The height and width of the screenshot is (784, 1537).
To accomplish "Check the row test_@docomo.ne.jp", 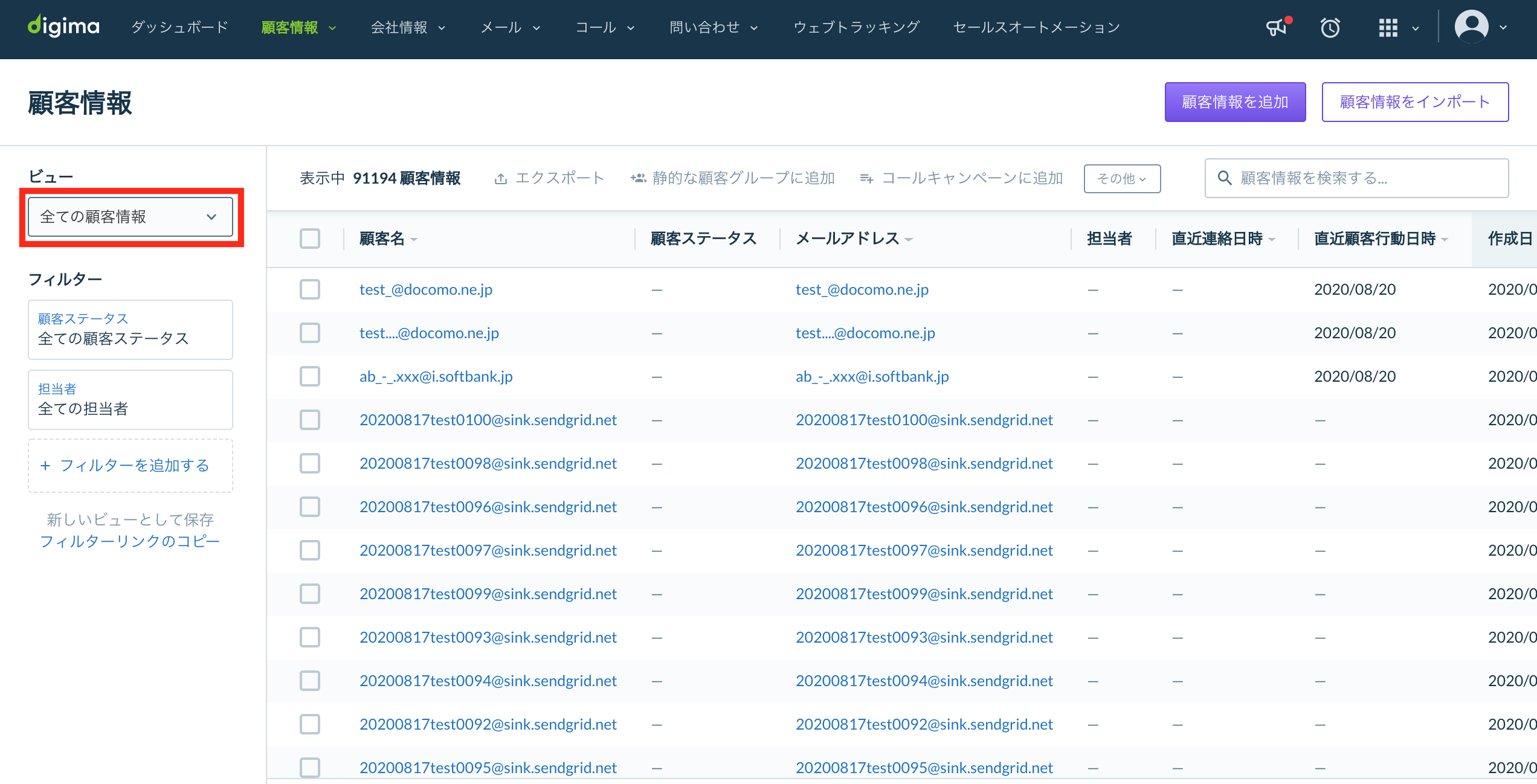I will (x=310, y=289).
